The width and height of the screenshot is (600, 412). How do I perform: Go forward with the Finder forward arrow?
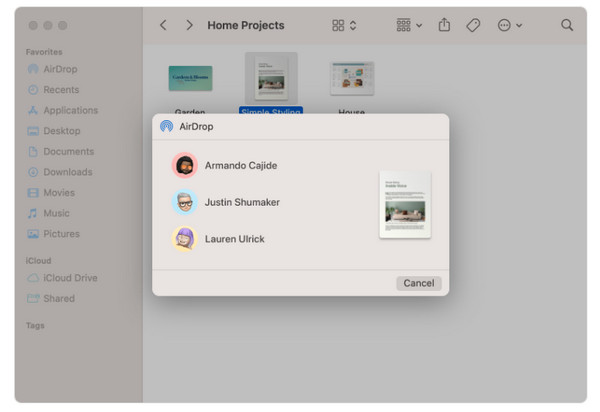189,25
